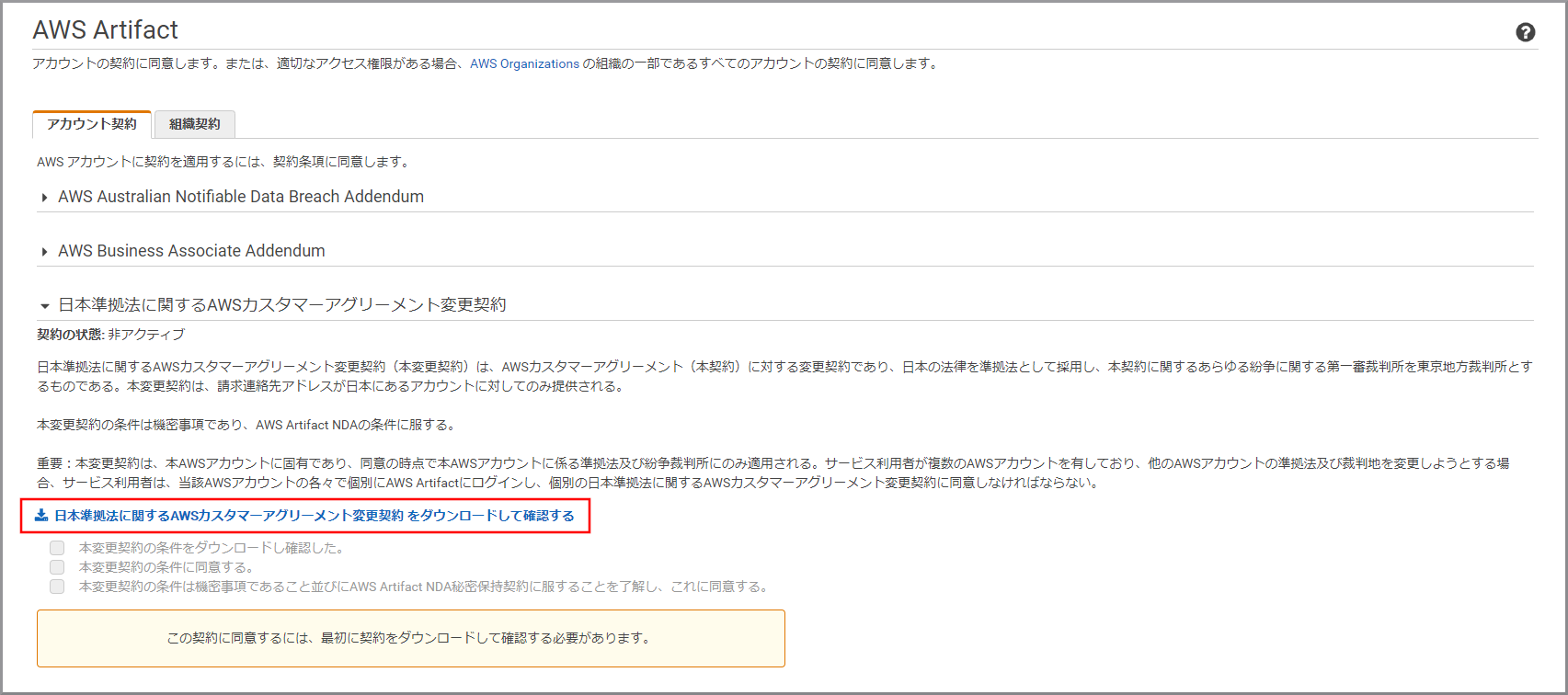Check the AWS Artifact NDA confidentiality checkbox
Screen dimensions: 1568x695
click(x=57, y=587)
